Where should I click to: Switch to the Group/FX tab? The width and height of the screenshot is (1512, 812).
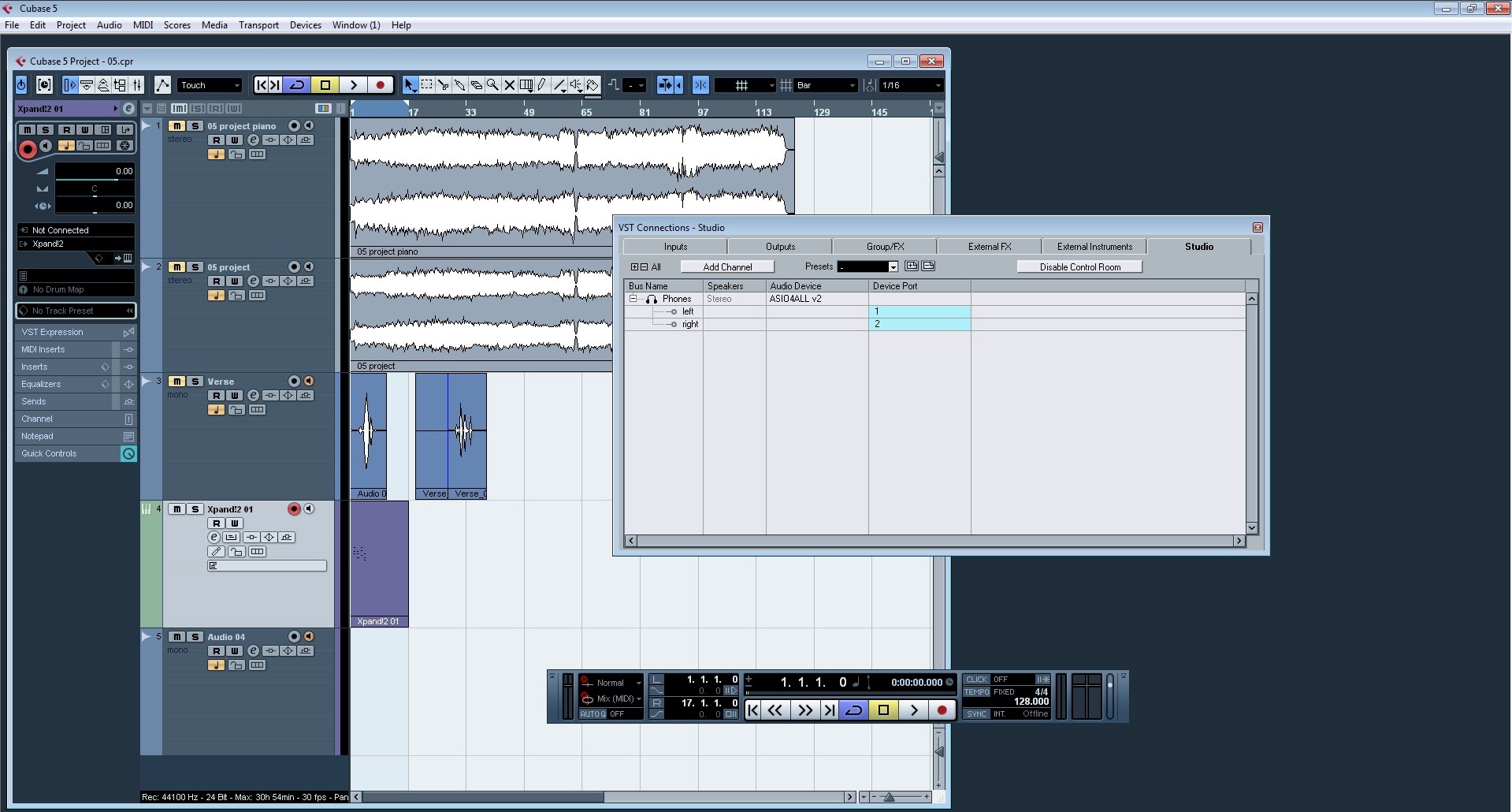point(885,247)
